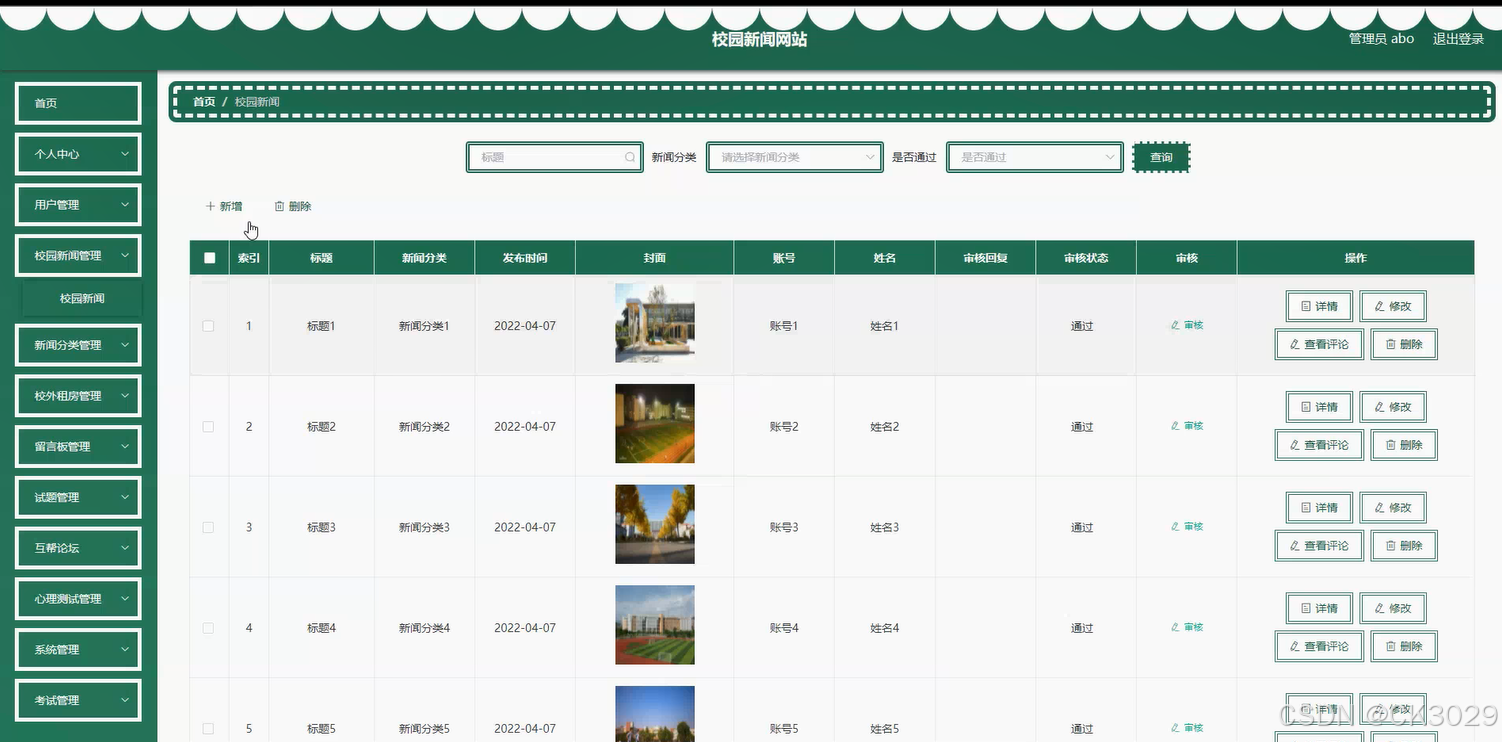
Task: Expand 互帮论坛 sidebar menu
Action: (78, 548)
